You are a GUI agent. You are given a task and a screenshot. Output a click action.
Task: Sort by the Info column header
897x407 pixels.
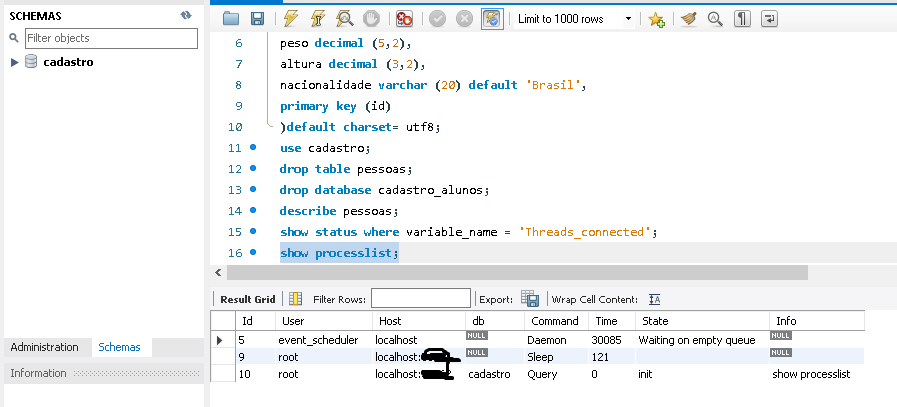[x=817, y=321]
